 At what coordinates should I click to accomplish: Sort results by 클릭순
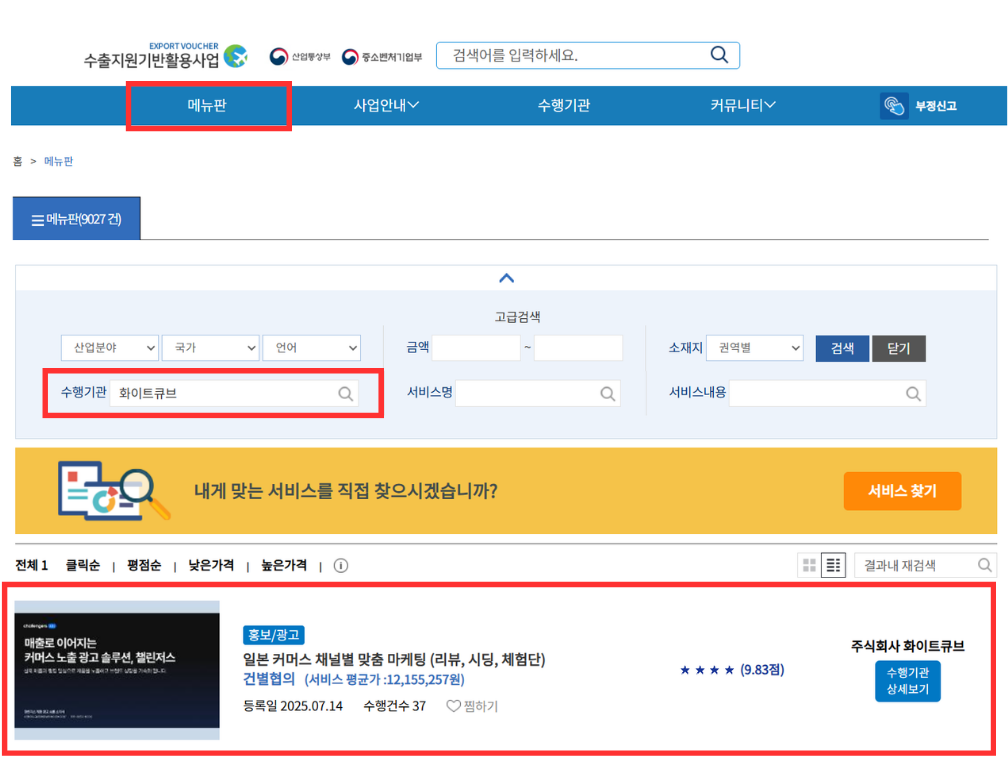pos(83,566)
